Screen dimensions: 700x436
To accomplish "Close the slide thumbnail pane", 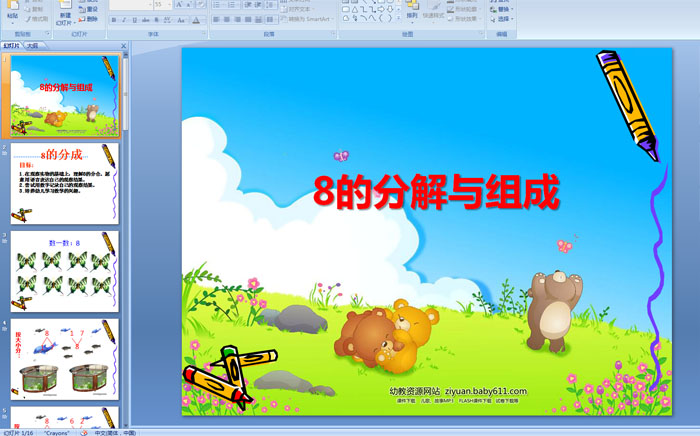I will (124, 46).
